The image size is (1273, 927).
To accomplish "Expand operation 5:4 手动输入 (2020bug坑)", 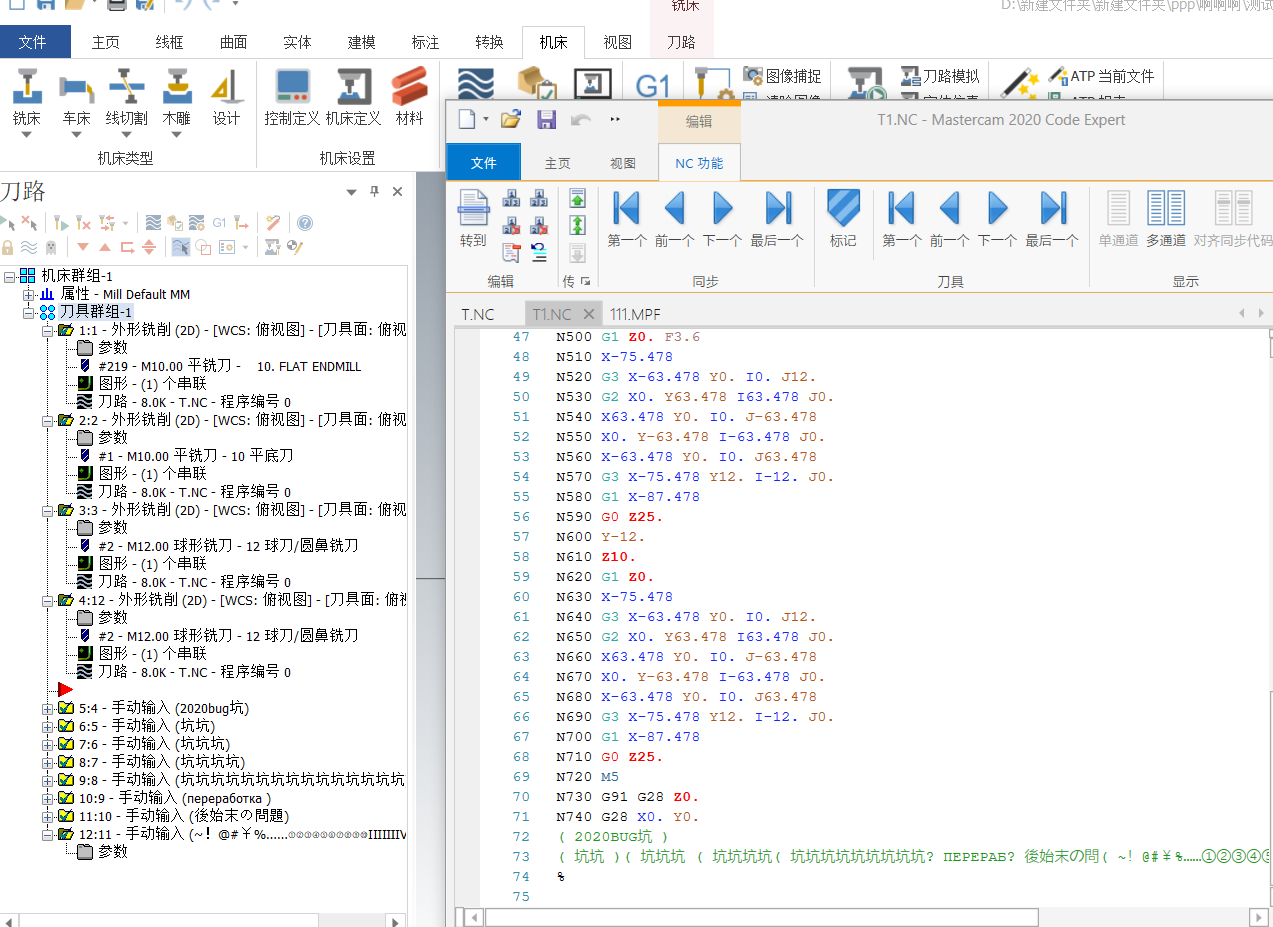I will pyautogui.click(x=47, y=708).
